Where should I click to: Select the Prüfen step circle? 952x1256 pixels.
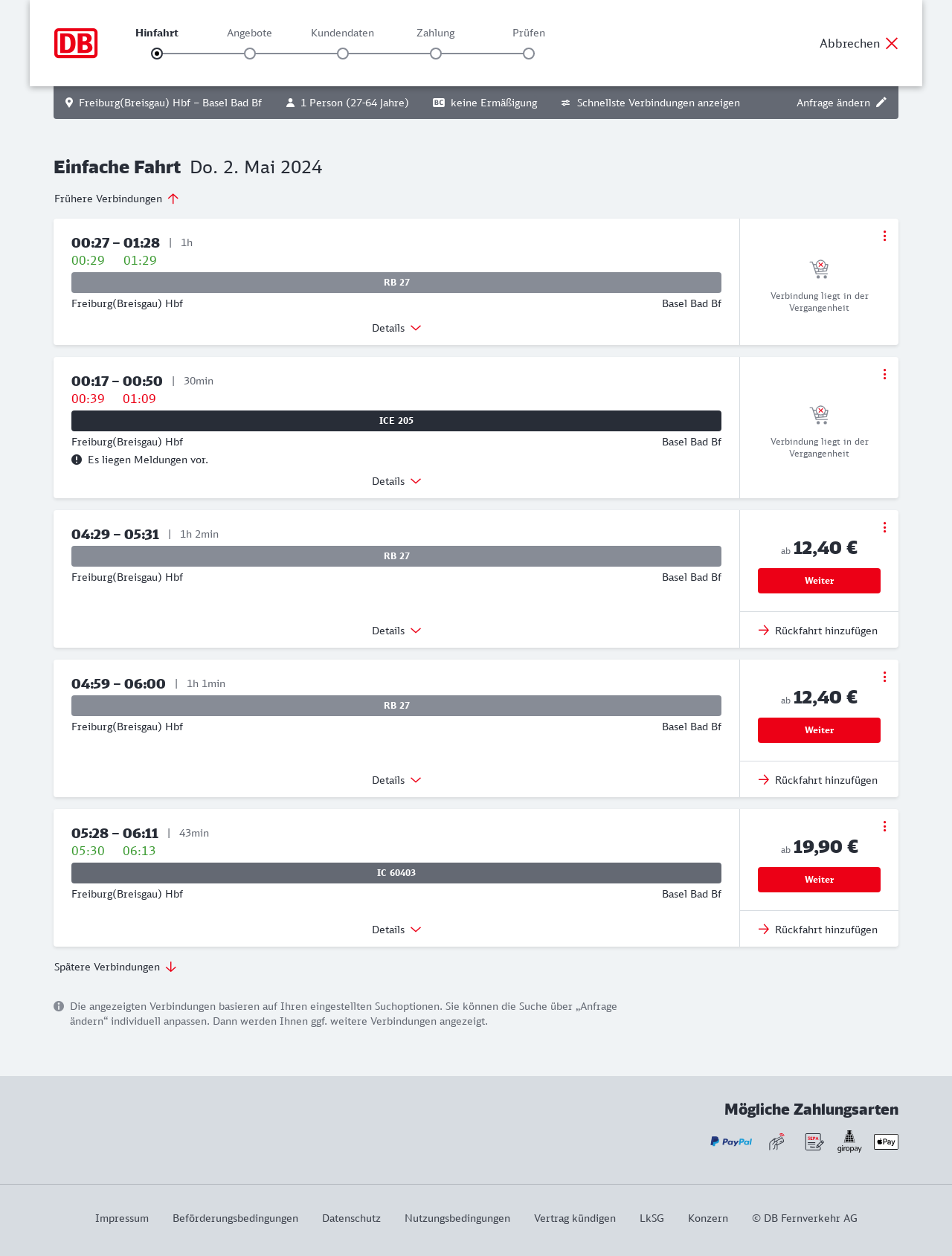529,54
